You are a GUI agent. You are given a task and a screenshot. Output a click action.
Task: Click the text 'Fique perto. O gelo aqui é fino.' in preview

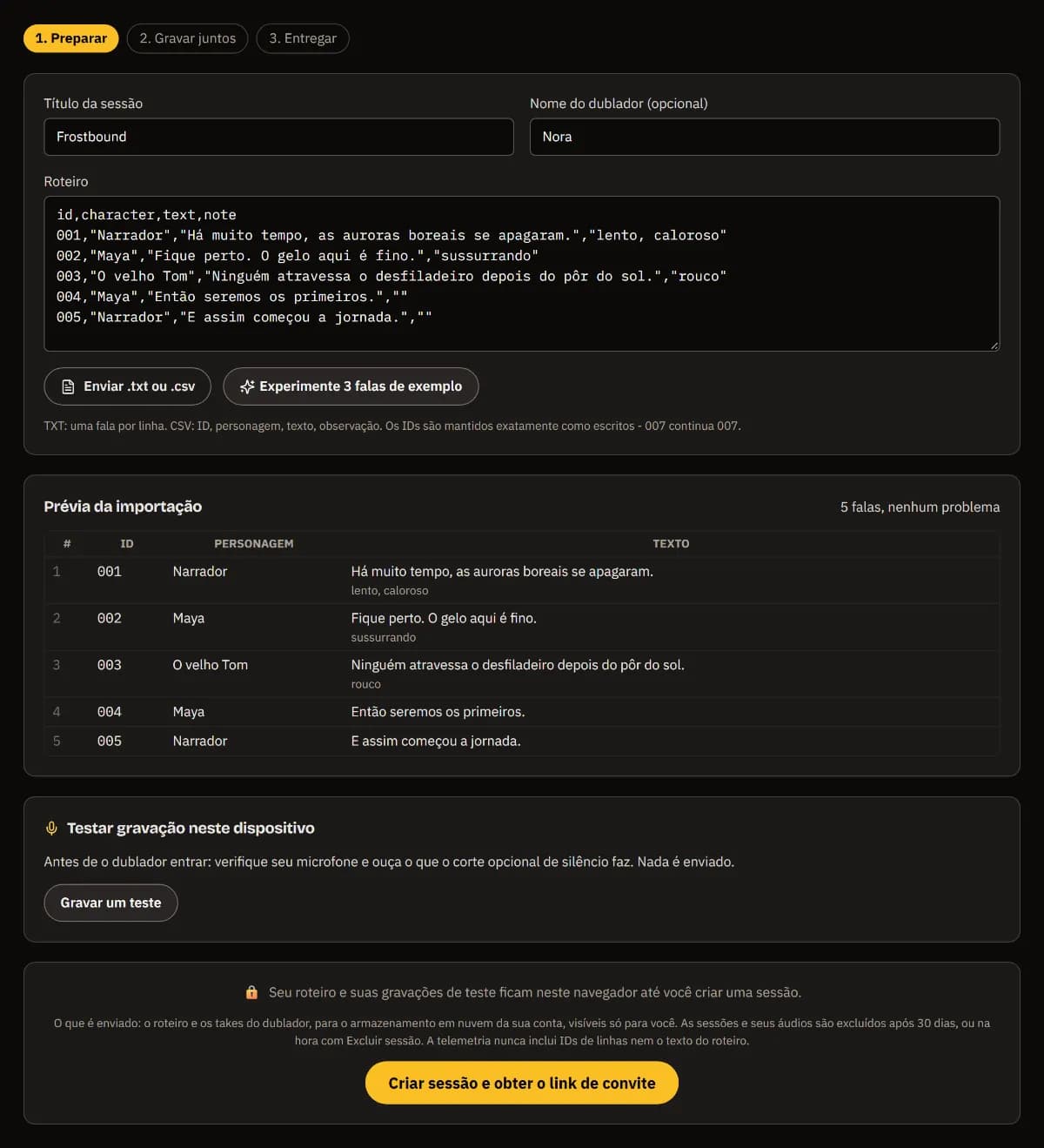(444, 618)
